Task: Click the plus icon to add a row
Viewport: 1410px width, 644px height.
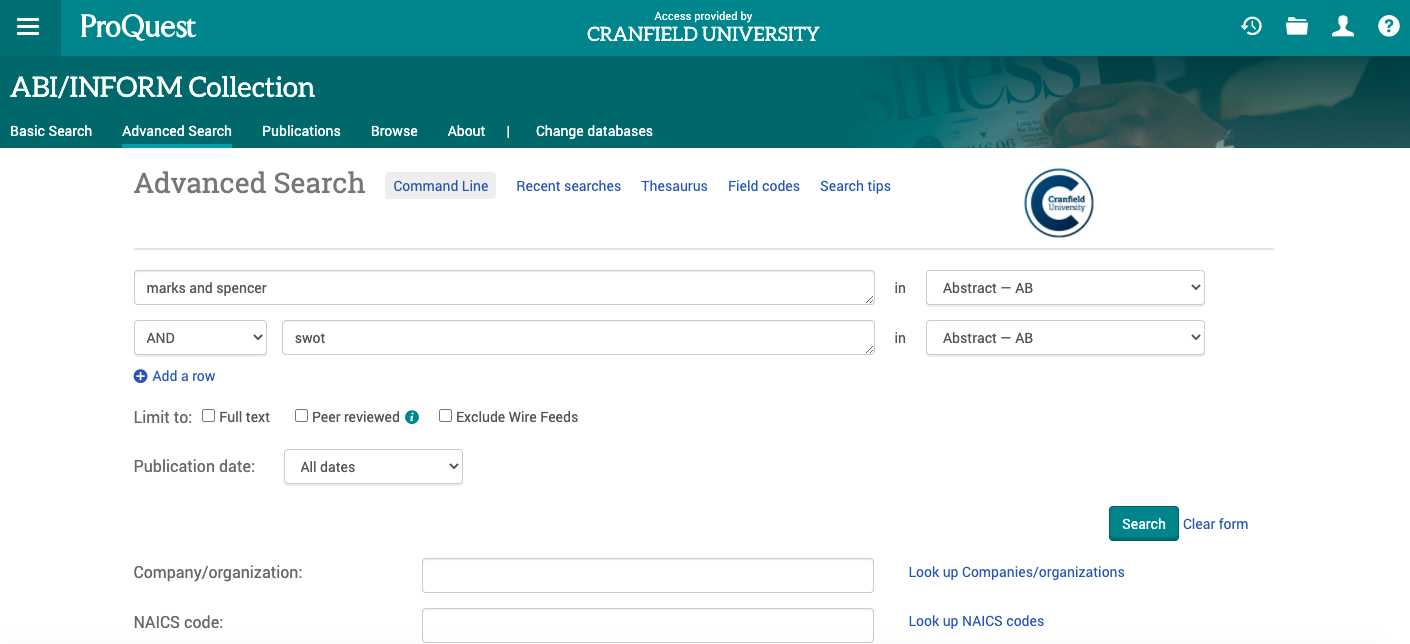Action: [140, 377]
